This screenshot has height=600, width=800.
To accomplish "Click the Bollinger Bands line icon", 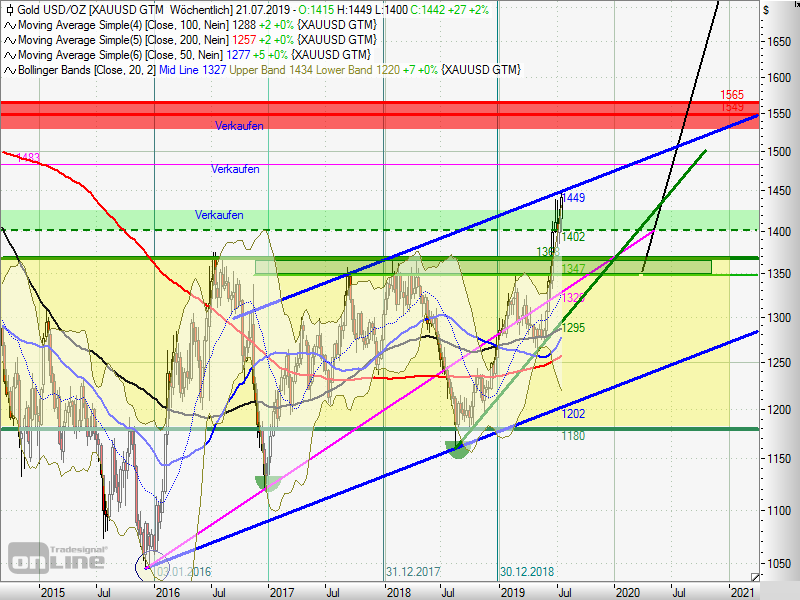I will click(x=9, y=70).
